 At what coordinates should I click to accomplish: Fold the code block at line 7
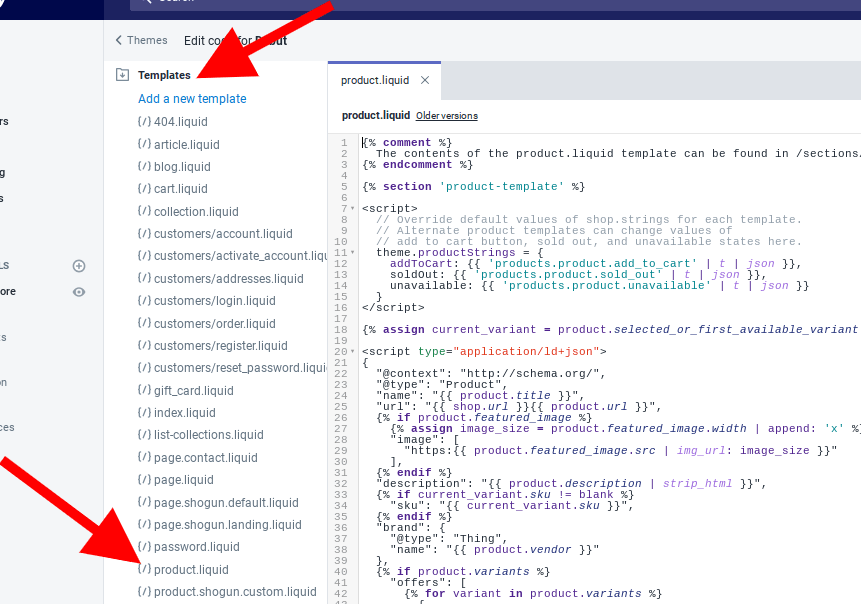point(353,209)
